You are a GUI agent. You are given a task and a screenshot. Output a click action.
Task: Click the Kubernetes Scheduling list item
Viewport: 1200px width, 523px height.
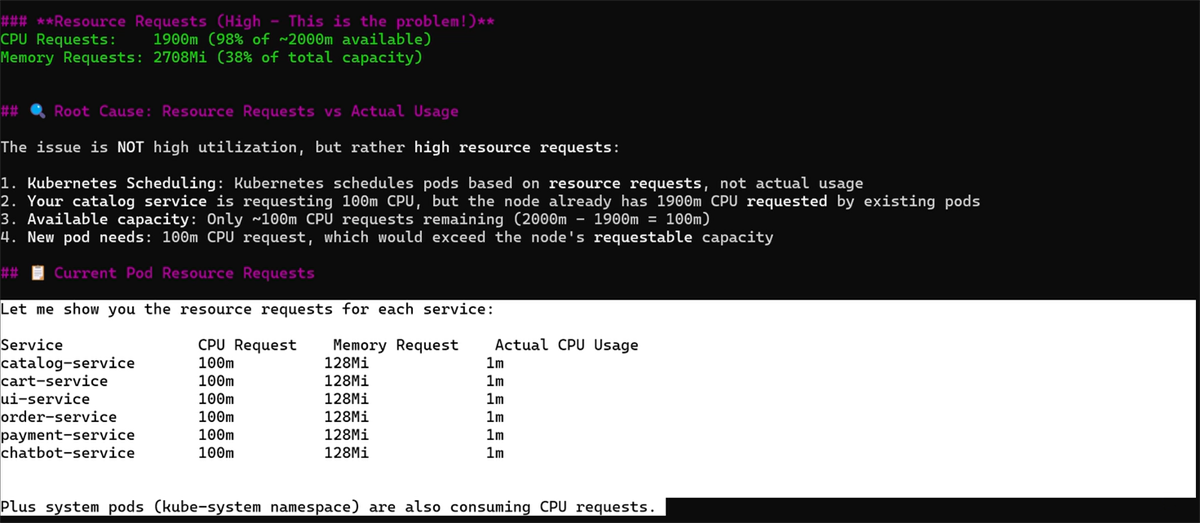432,183
